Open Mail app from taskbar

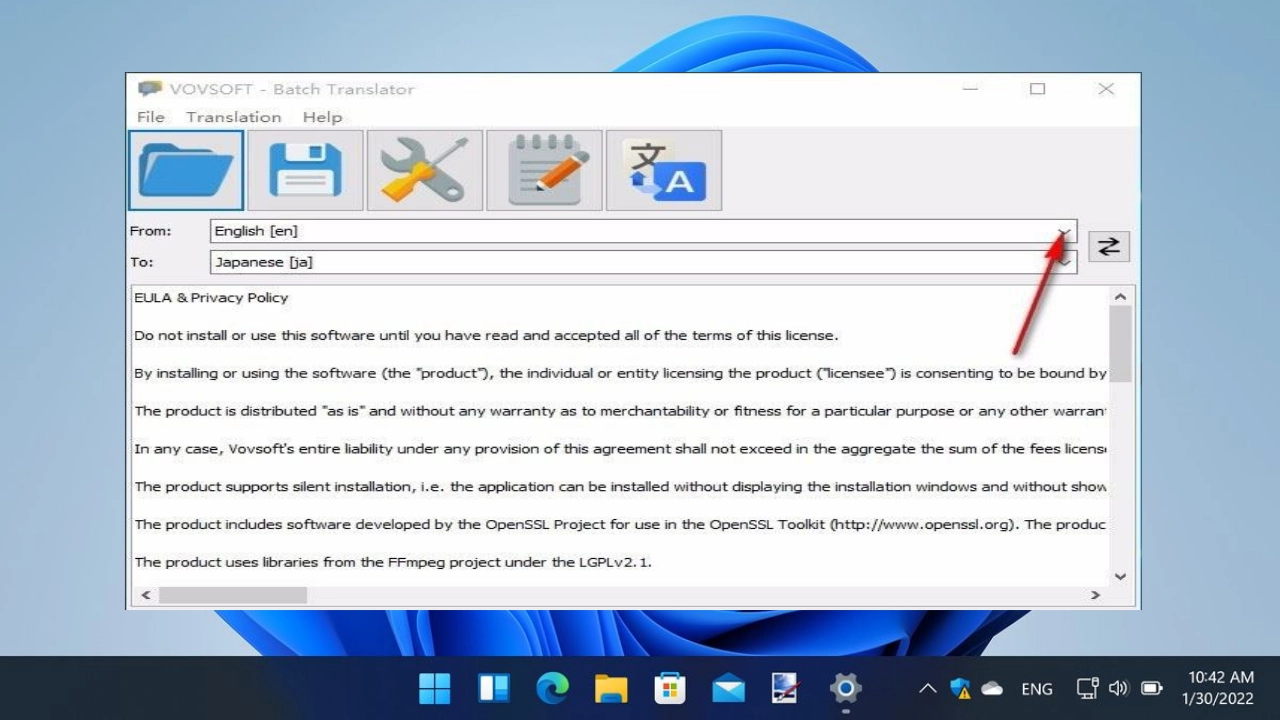point(728,688)
